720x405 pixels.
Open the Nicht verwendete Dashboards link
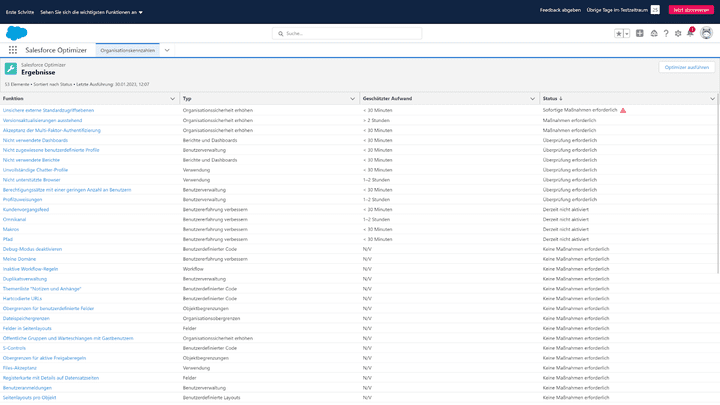[x=36, y=140]
